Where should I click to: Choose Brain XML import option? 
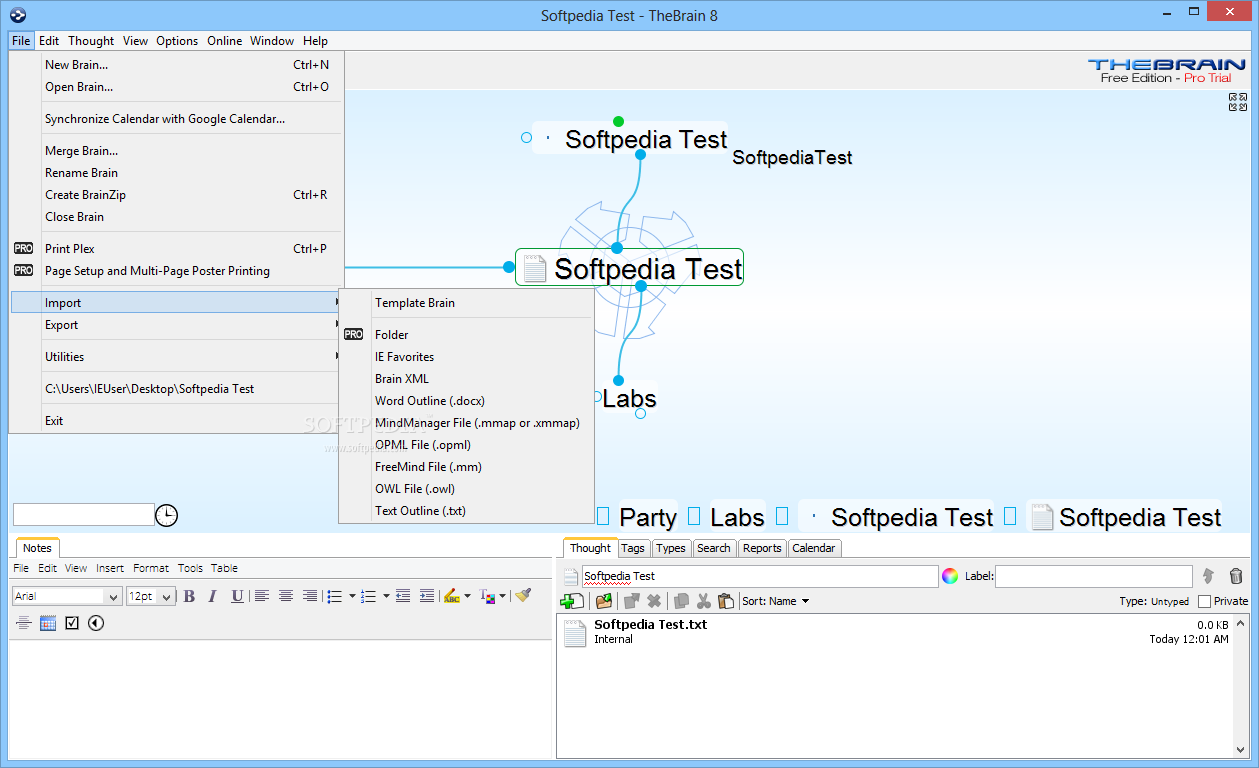click(x=467, y=379)
